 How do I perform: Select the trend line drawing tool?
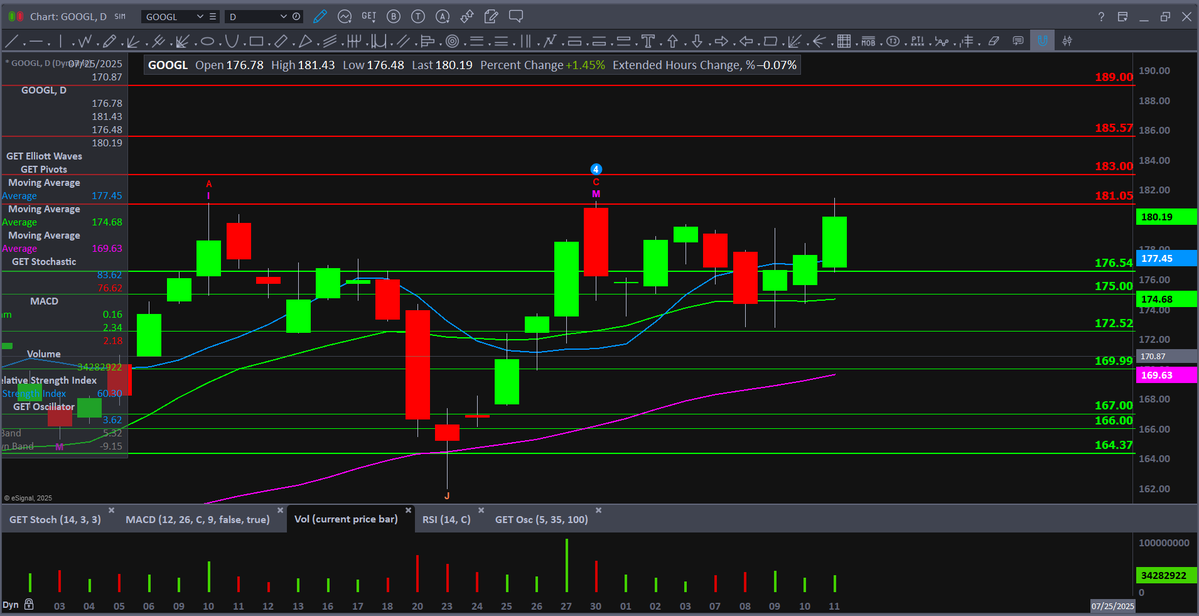click(x=11, y=41)
